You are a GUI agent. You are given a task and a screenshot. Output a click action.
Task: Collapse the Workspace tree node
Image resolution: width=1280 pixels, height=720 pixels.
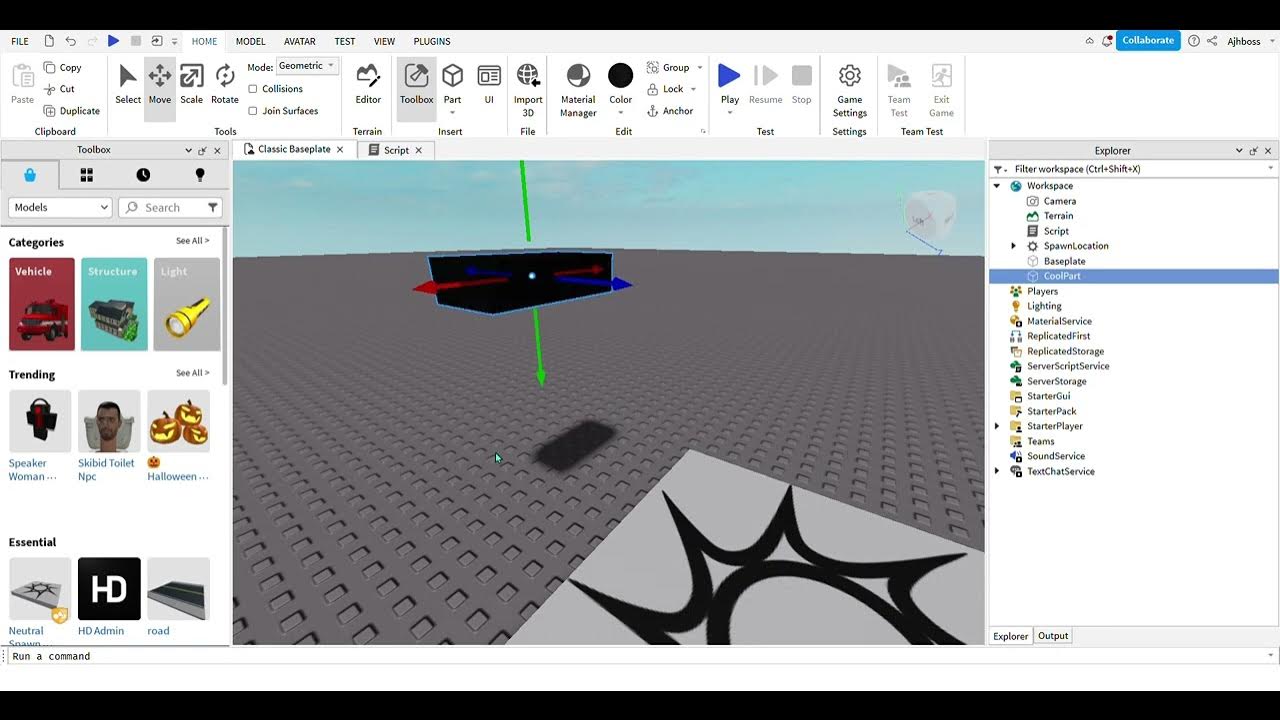997,186
